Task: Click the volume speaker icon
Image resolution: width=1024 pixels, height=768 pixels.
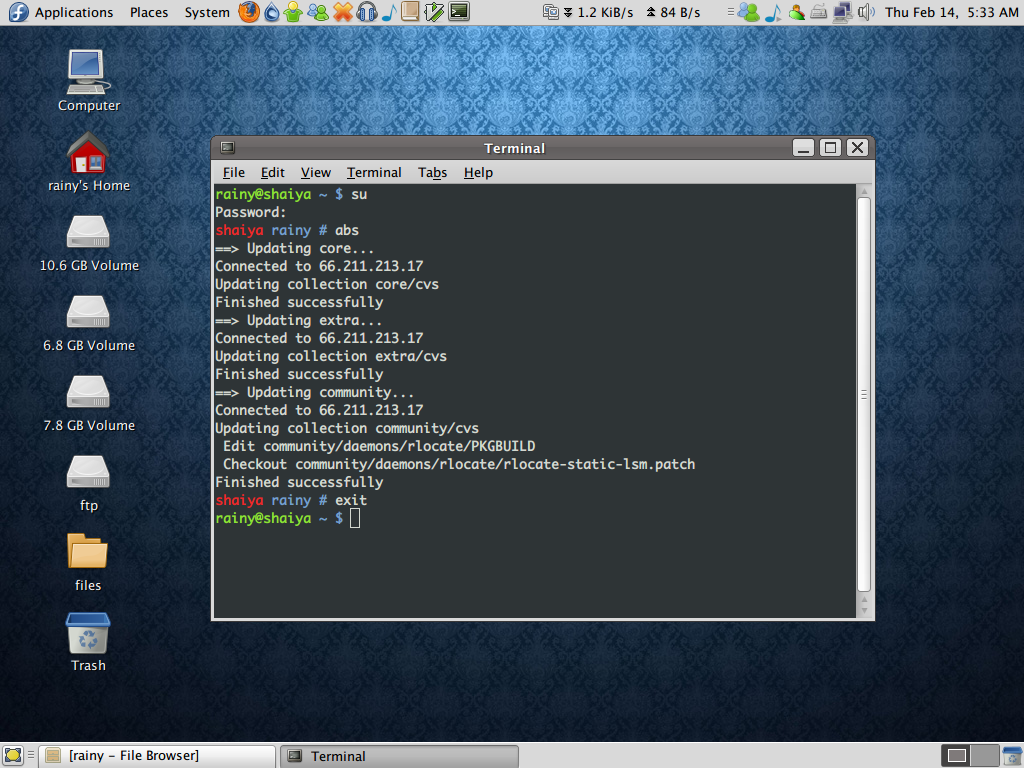Action: tap(866, 12)
